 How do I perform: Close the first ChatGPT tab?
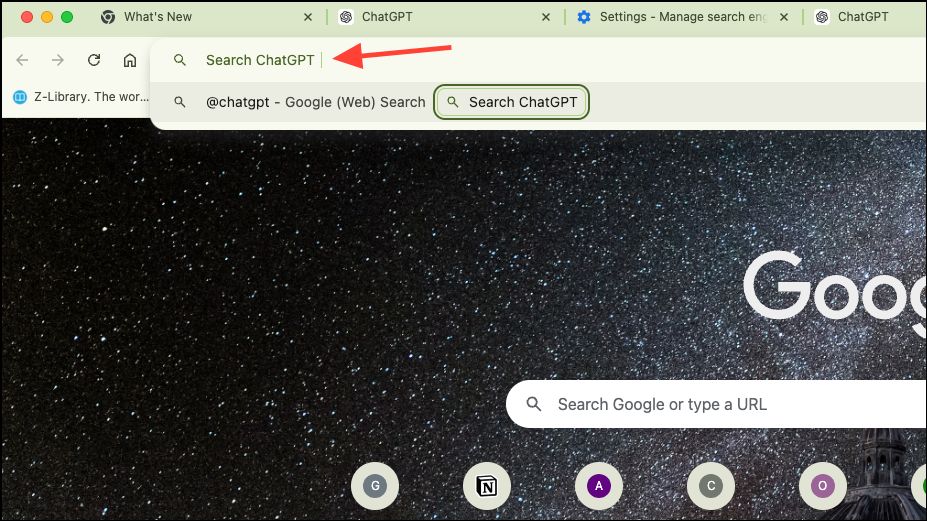(546, 17)
